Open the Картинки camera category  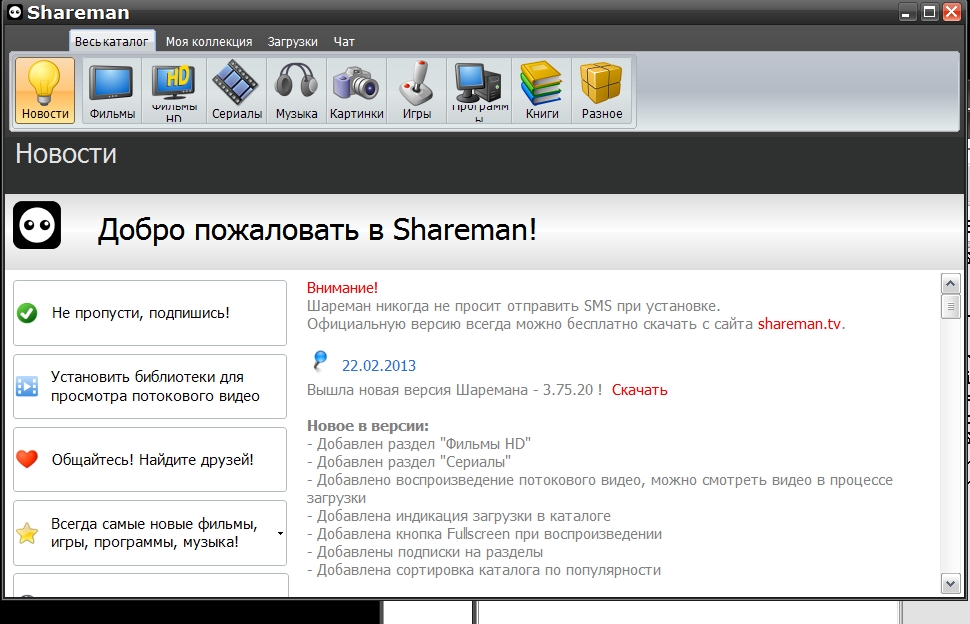click(356, 90)
